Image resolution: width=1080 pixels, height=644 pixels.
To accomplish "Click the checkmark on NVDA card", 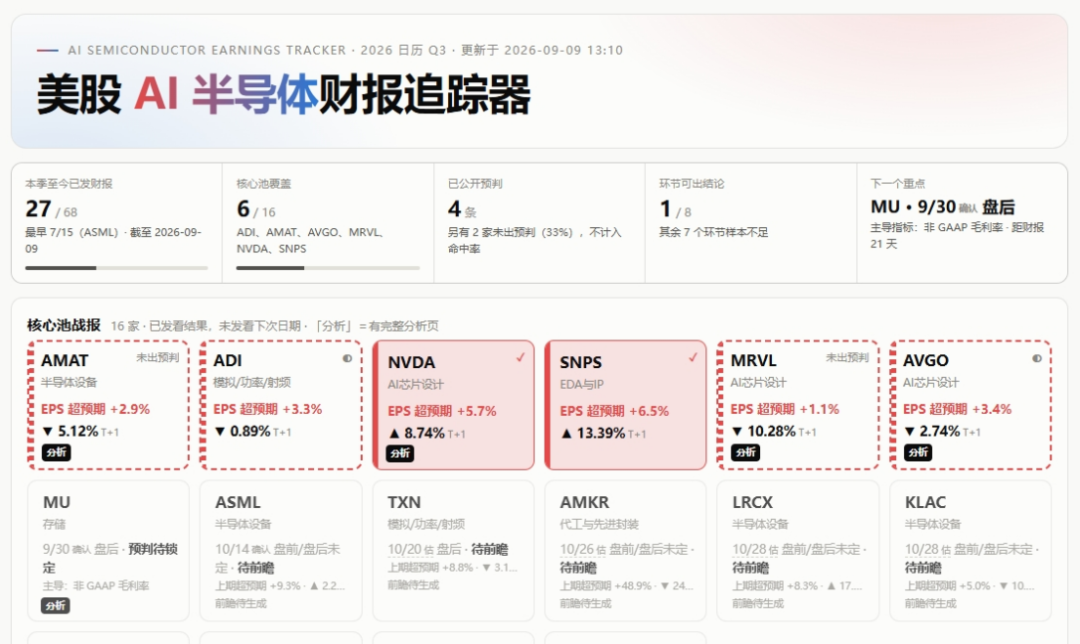I will (x=521, y=357).
